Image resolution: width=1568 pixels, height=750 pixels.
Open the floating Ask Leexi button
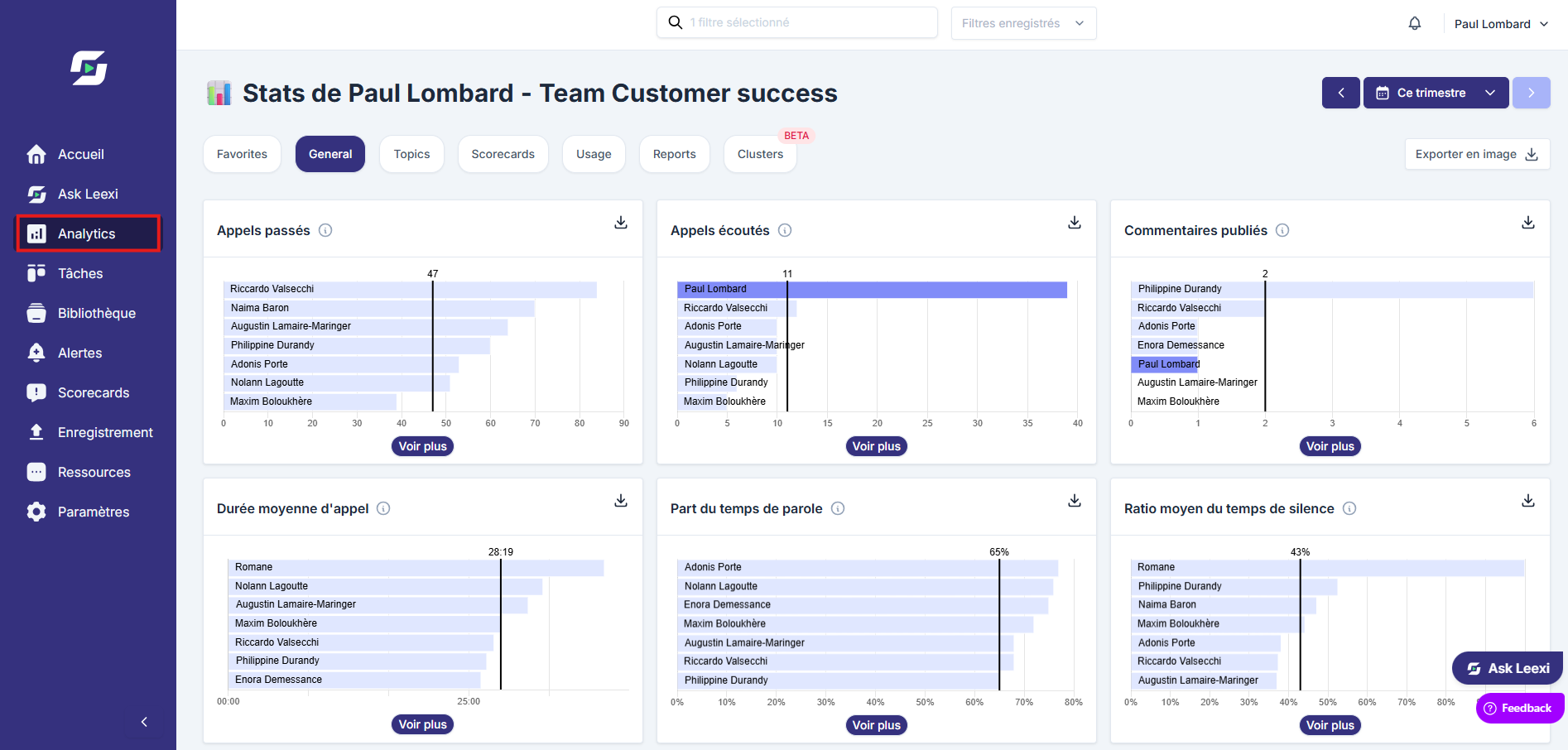tap(1508, 668)
